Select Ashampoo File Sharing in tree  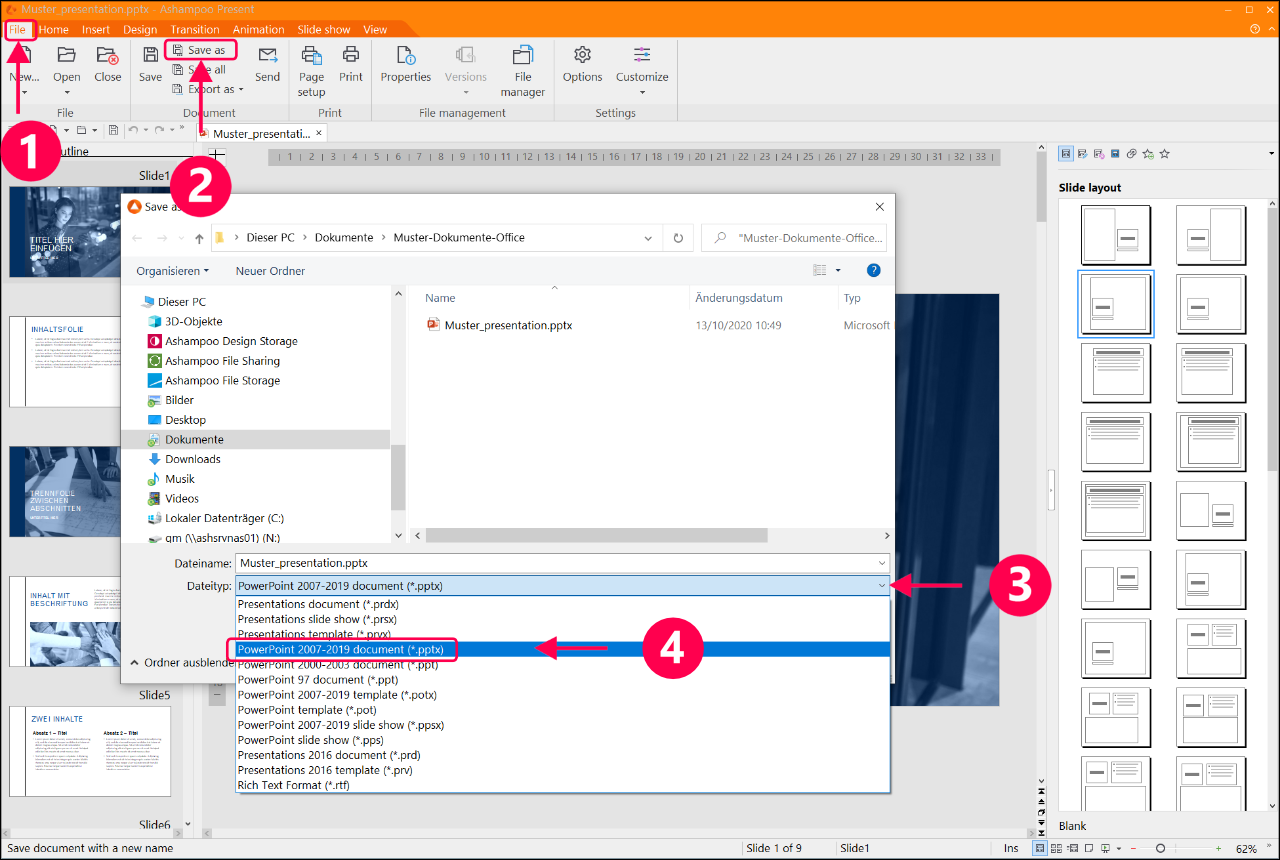click(222, 361)
